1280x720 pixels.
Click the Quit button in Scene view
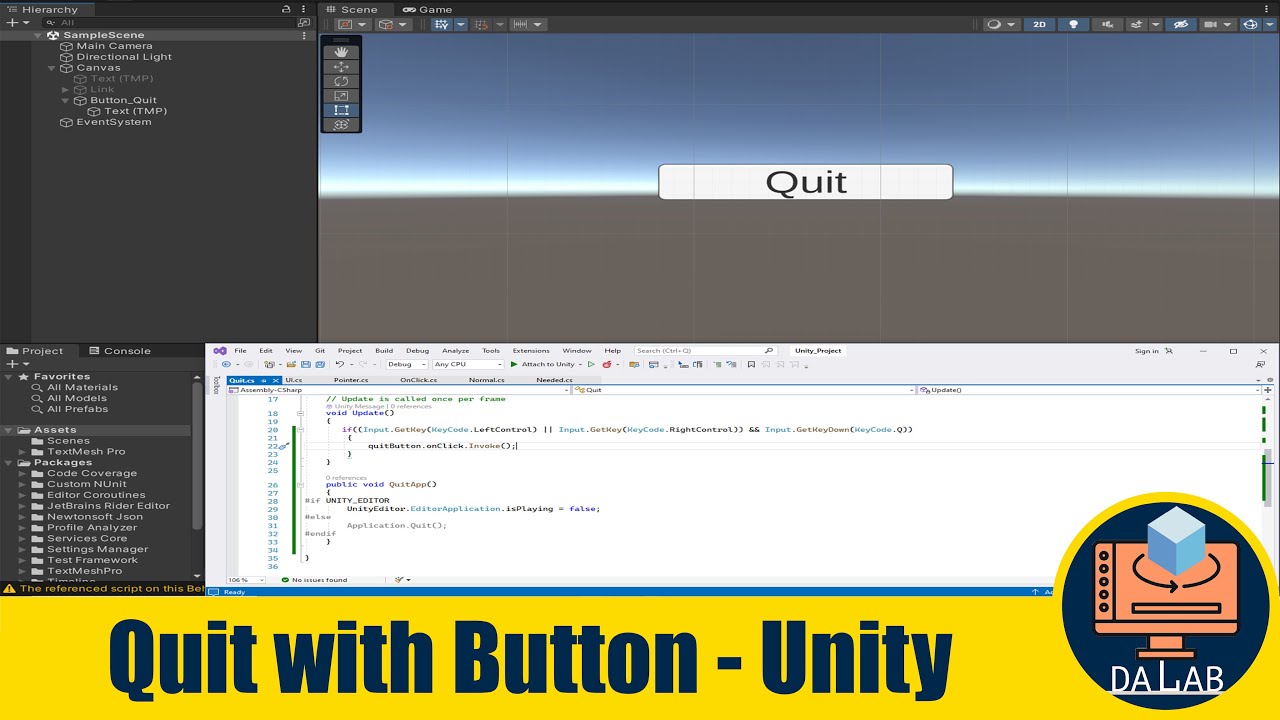click(x=806, y=182)
